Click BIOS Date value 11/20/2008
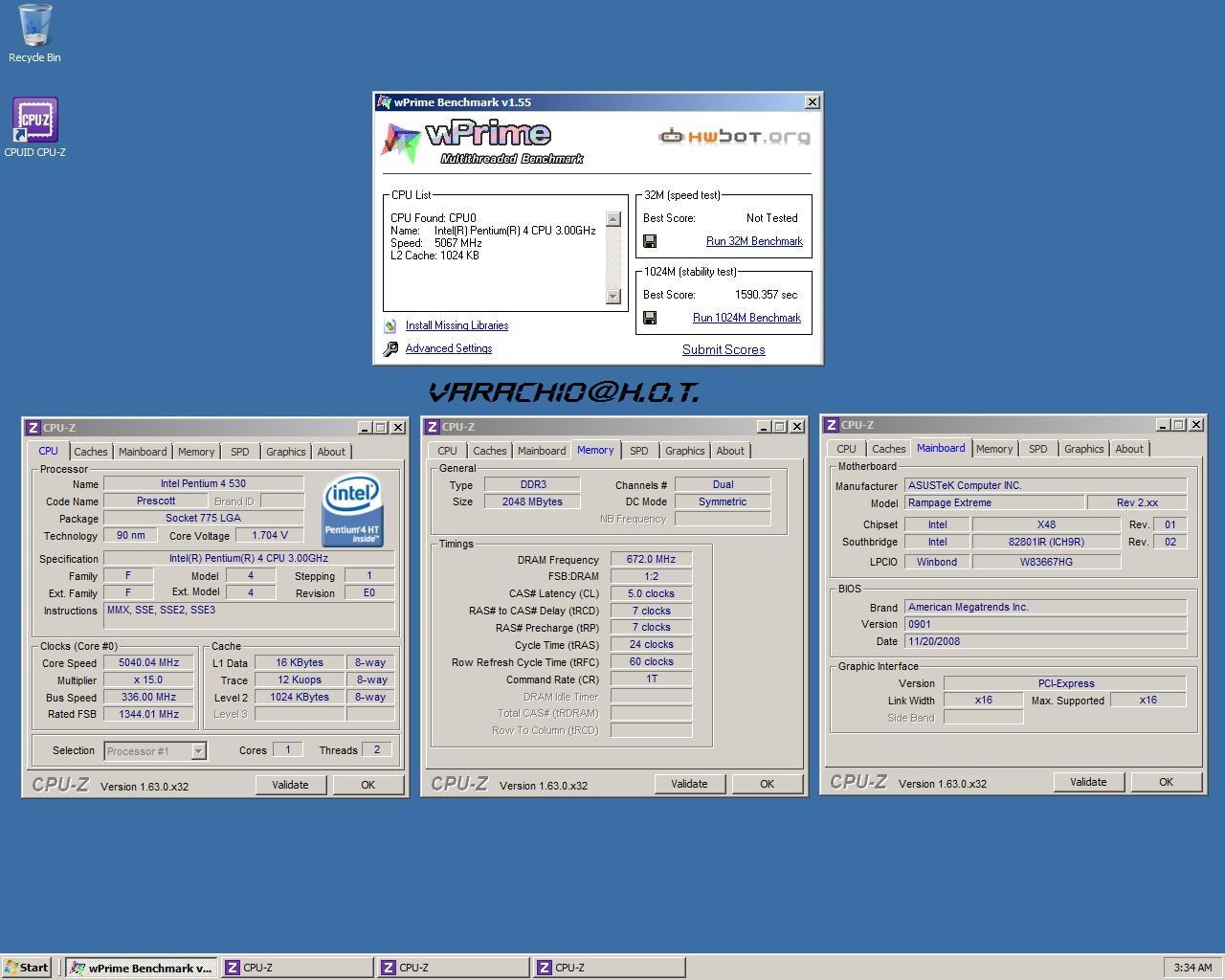This screenshot has width=1225, height=980. pyautogui.click(x=1045, y=641)
